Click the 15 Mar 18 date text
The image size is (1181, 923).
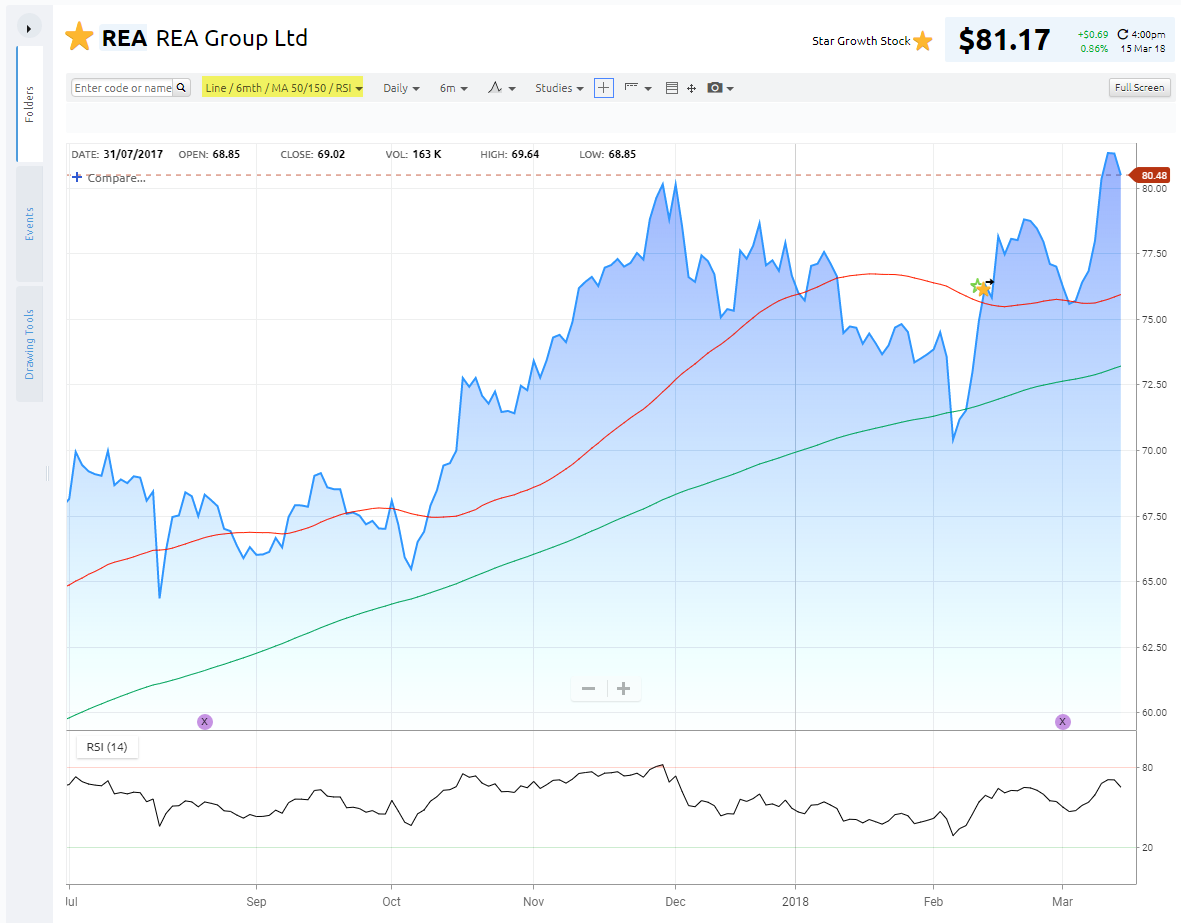click(1143, 49)
